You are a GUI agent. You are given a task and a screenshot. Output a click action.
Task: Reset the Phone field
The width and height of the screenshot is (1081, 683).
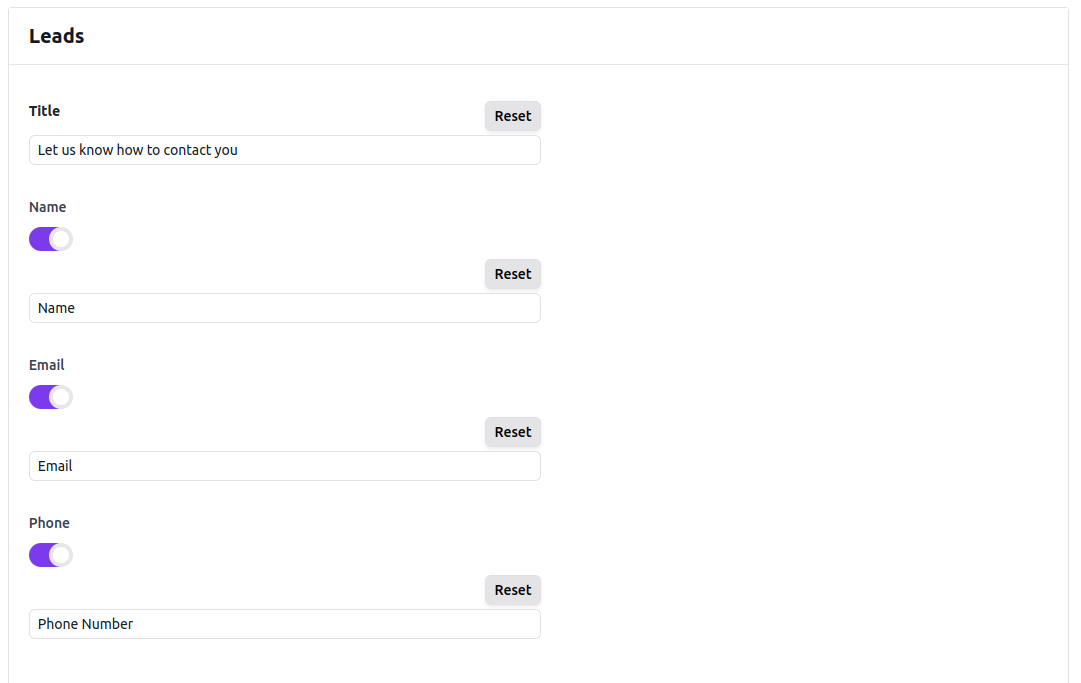(x=512, y=589)
